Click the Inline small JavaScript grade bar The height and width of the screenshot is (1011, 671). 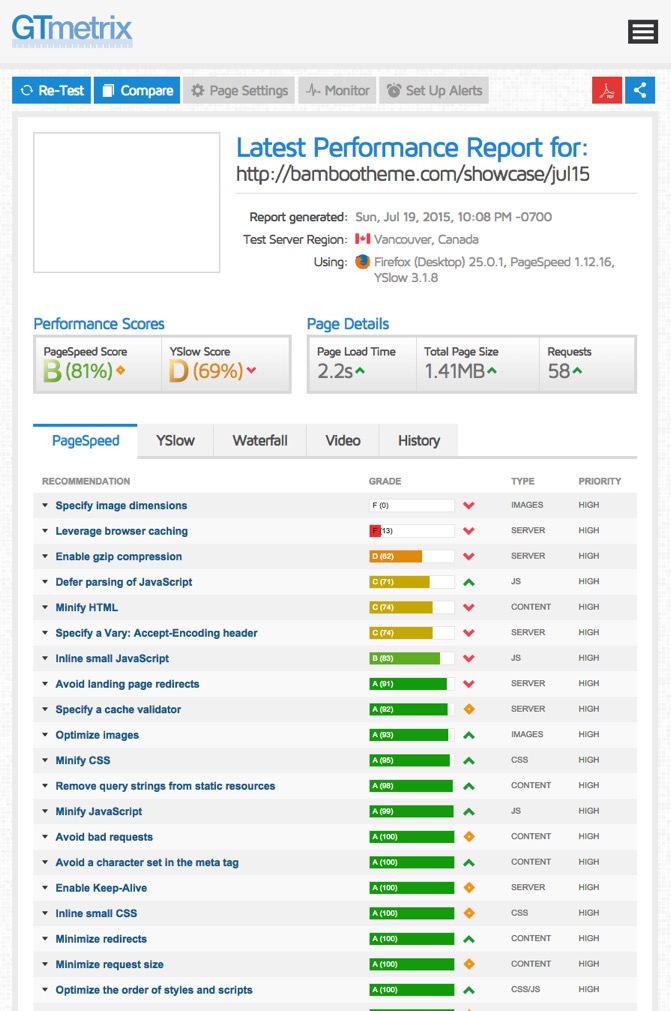pyautogui.click(x=411, y=659)
